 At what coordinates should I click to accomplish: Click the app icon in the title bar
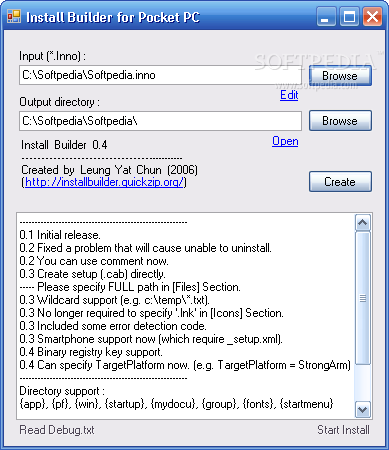tap(14, 16)
